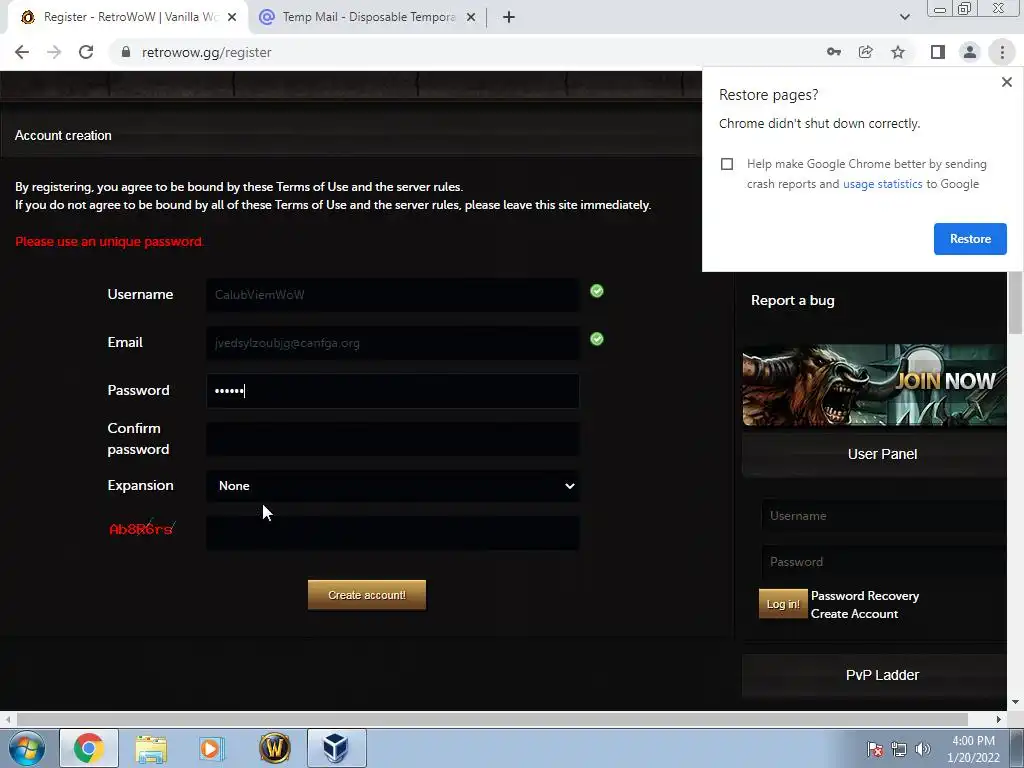Click the captcha input field
The height and width of the screenshot is (768, 1024).
click(x=392, y=533)
